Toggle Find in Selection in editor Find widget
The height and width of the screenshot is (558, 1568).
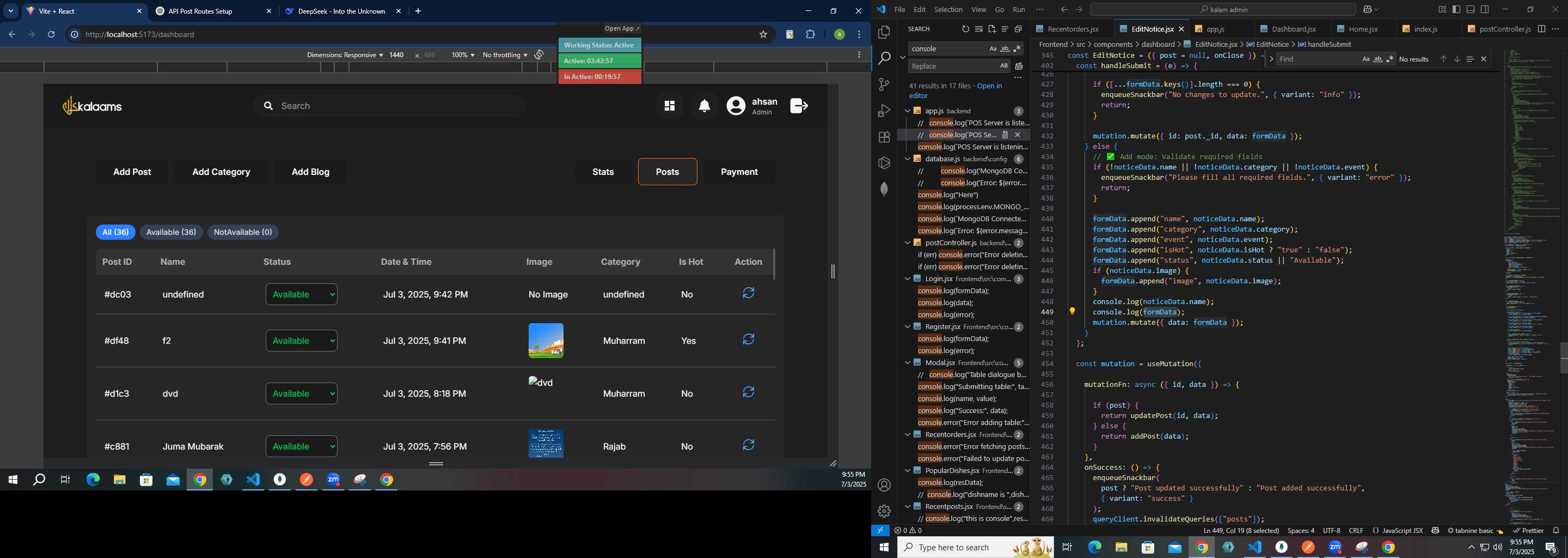tap(1470, 59)
